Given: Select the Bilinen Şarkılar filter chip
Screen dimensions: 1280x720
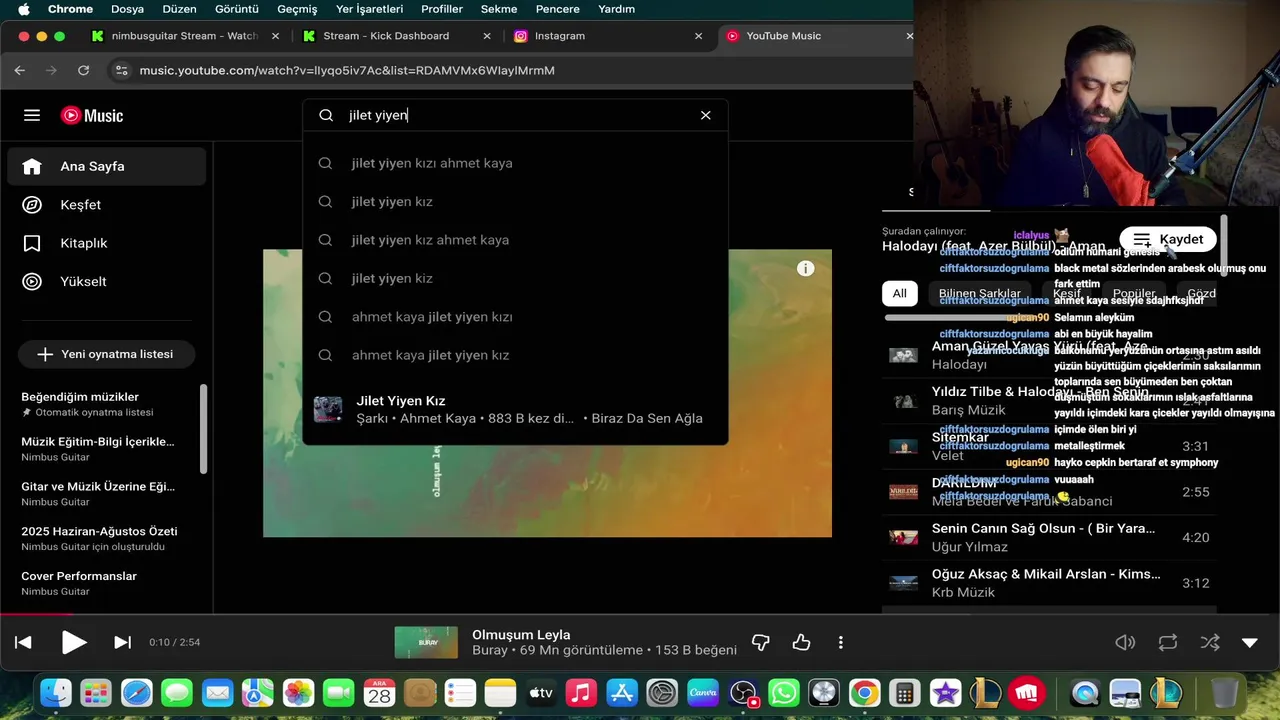Looking at the screenshot, I should pos(979,293).
